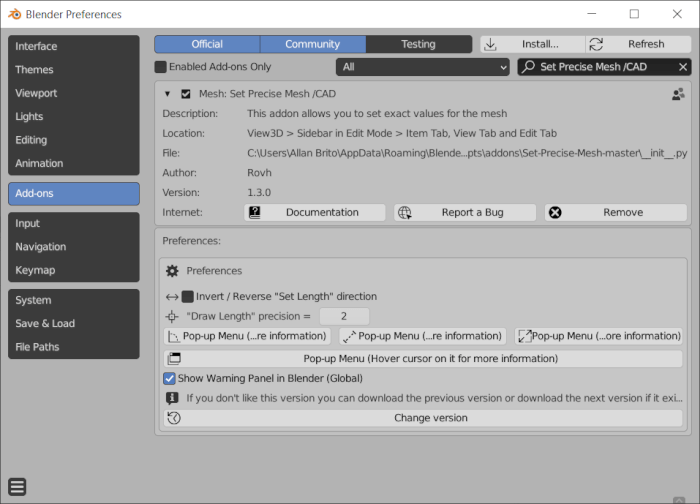700x504 pixels.
Task: Toggle the Official support level filter
Action: click(207, 44)
